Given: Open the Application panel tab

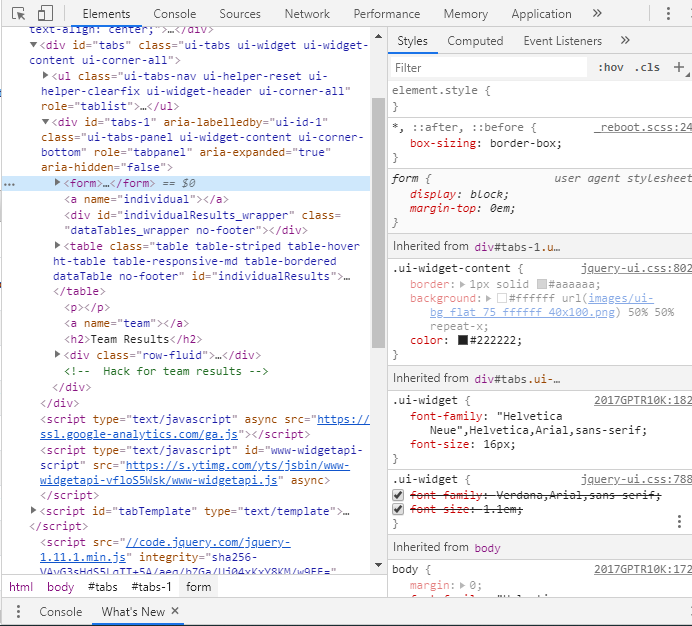Looking at the screenshot, I should pos(542,14).
